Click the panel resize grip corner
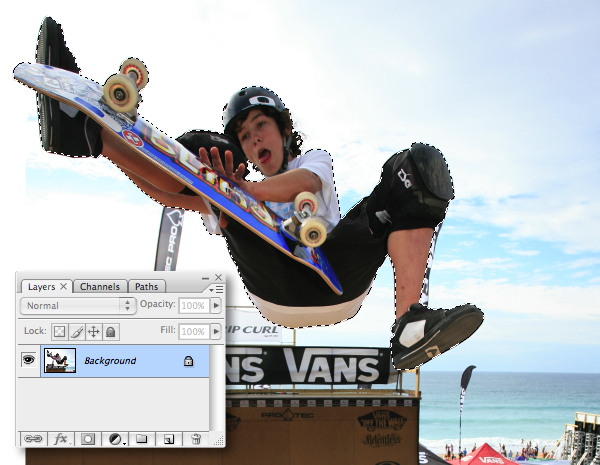This screenshot has width=600, height=465. (x=218, y=441)
